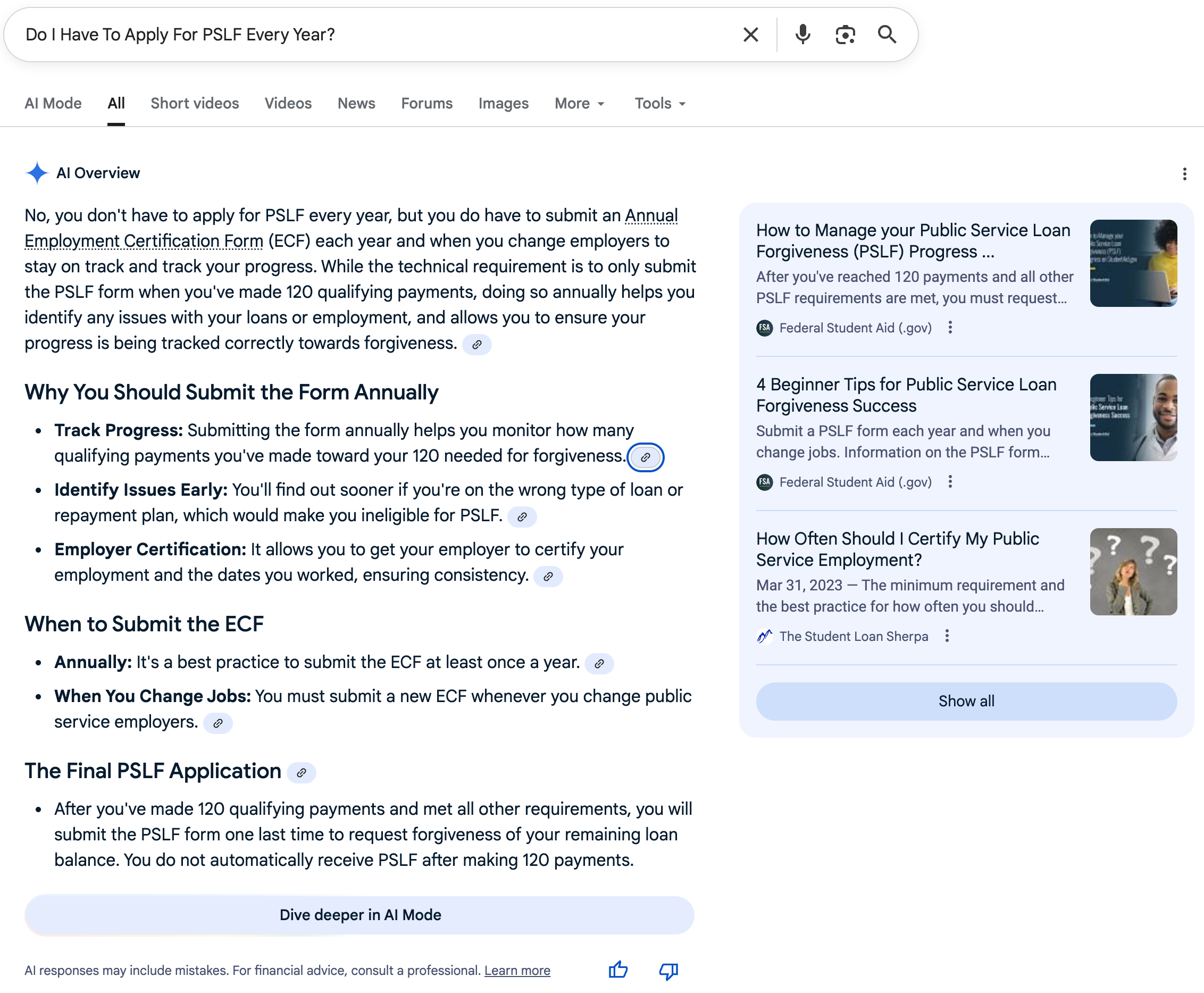The width and height of the screenshot is (1204, 993).
Task: Open the Learn more link
Action: pyautogui.click(x=517, y=970)
